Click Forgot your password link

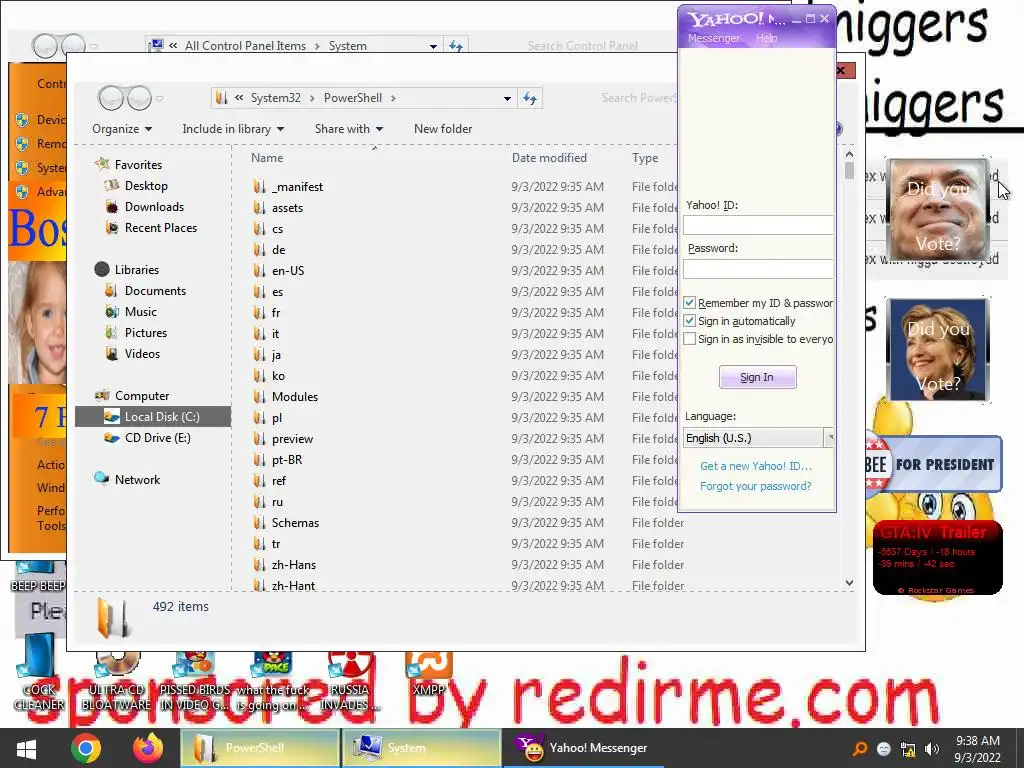(x=756, y=486)
